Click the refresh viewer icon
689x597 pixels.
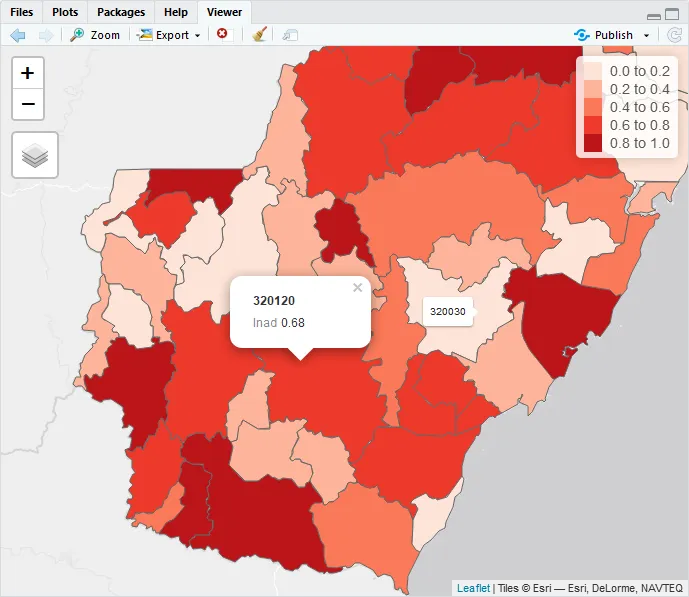click(674, 35)
